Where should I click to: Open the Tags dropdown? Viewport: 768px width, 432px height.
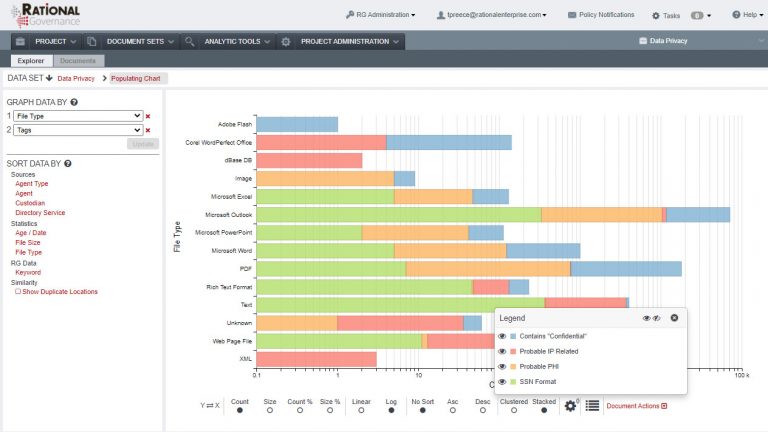(78, 130)
